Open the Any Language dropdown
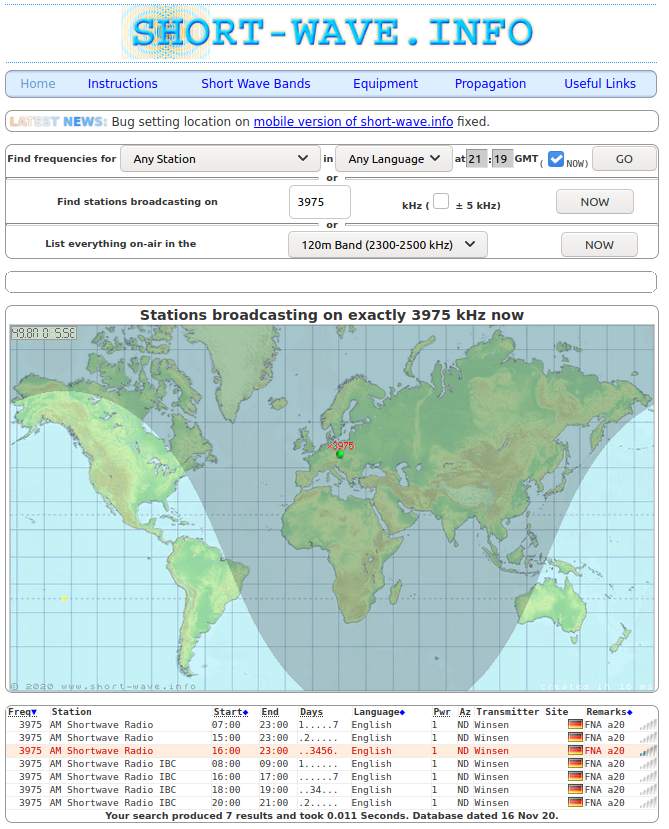 tap(394, 159)
